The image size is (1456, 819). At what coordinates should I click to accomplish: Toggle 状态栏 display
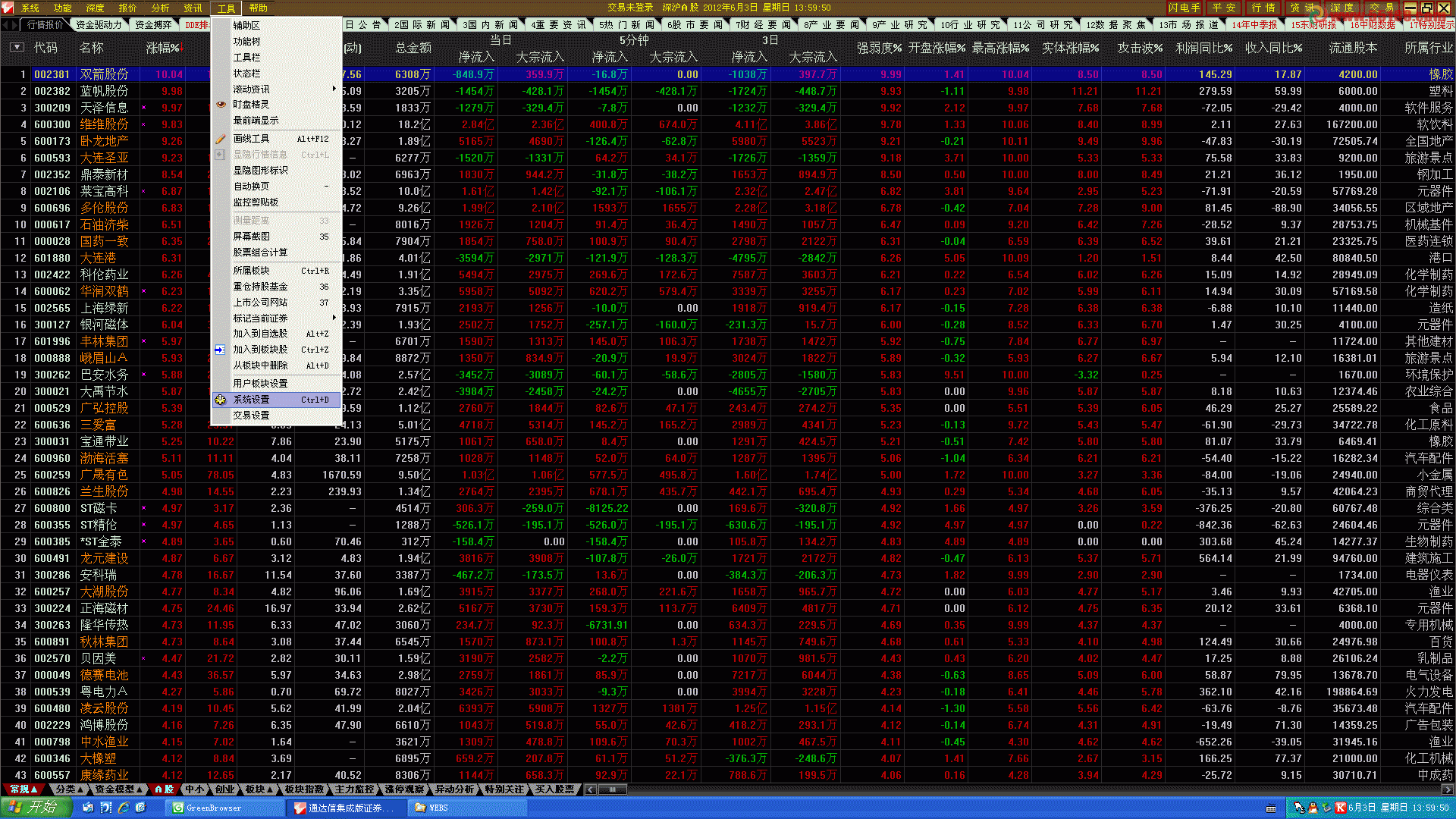point(276,74)
